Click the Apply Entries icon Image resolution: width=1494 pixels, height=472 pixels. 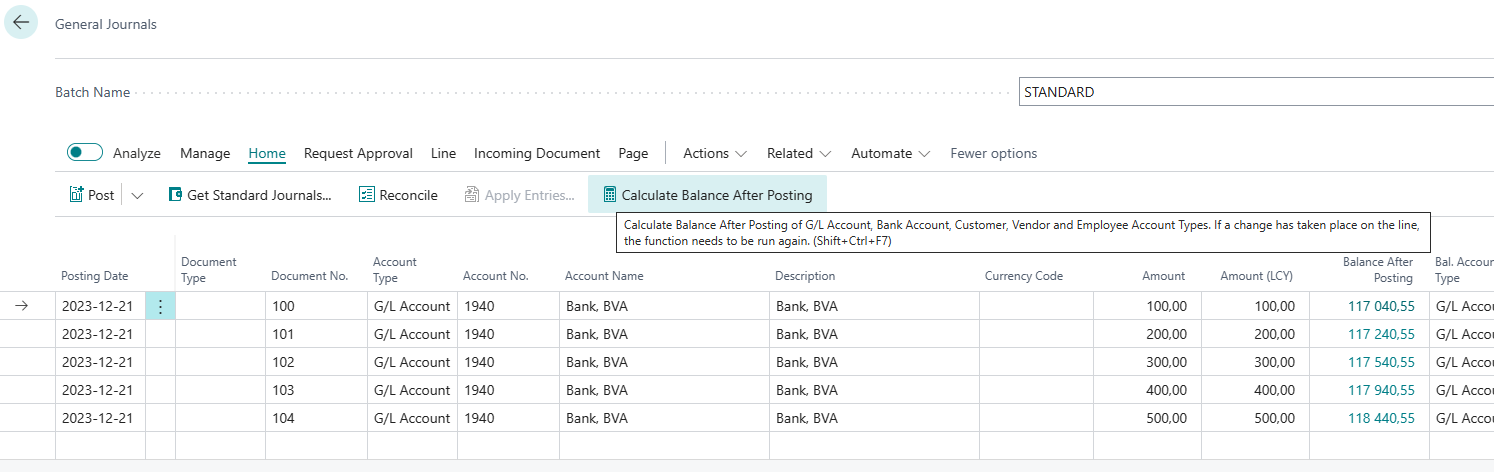(472, 195)
